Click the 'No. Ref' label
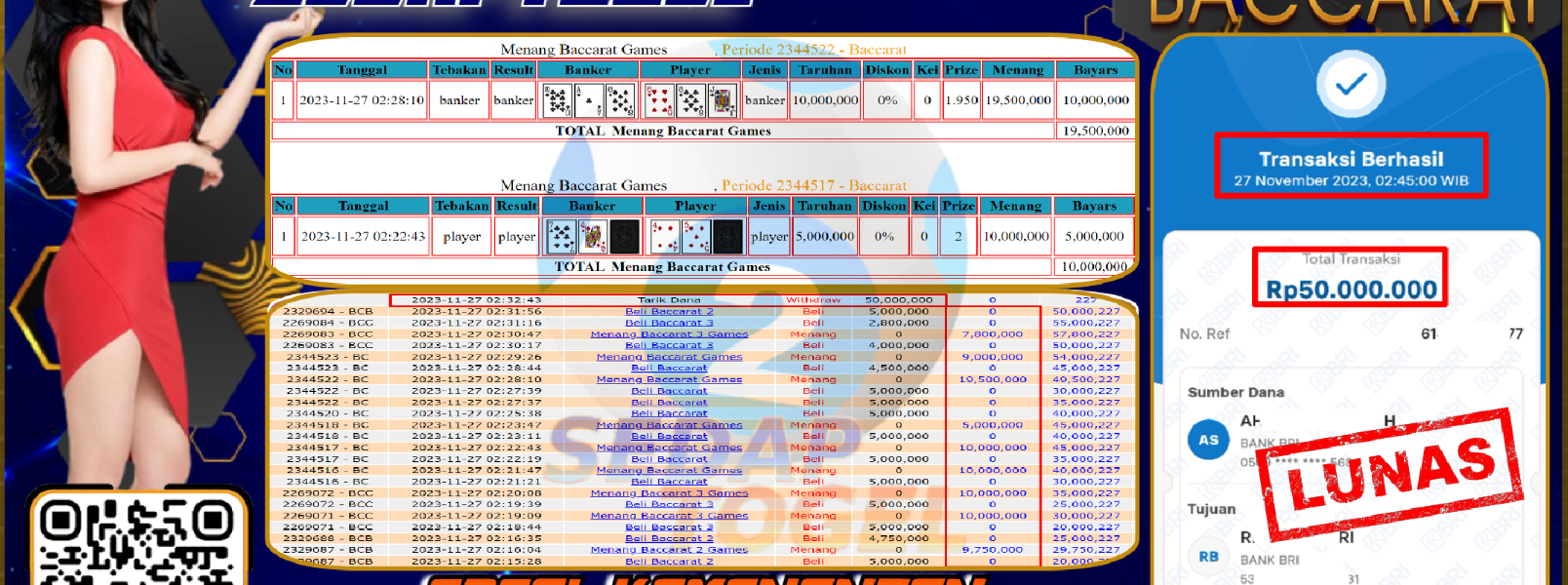This screenshot has height=585, width=1568. point(1204,333)
